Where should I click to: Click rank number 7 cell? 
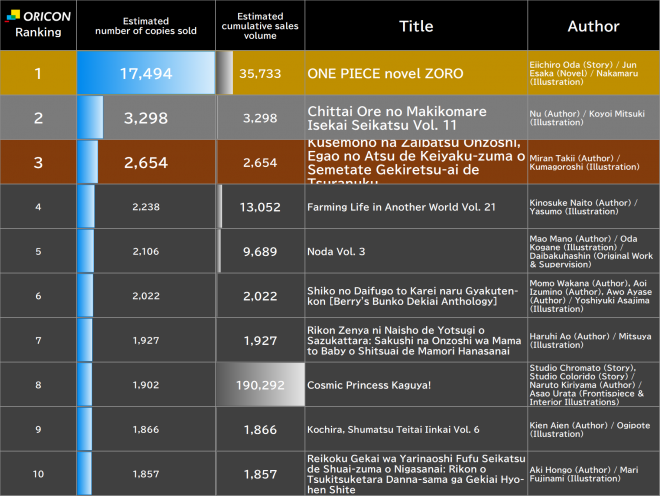click(38, 340)
